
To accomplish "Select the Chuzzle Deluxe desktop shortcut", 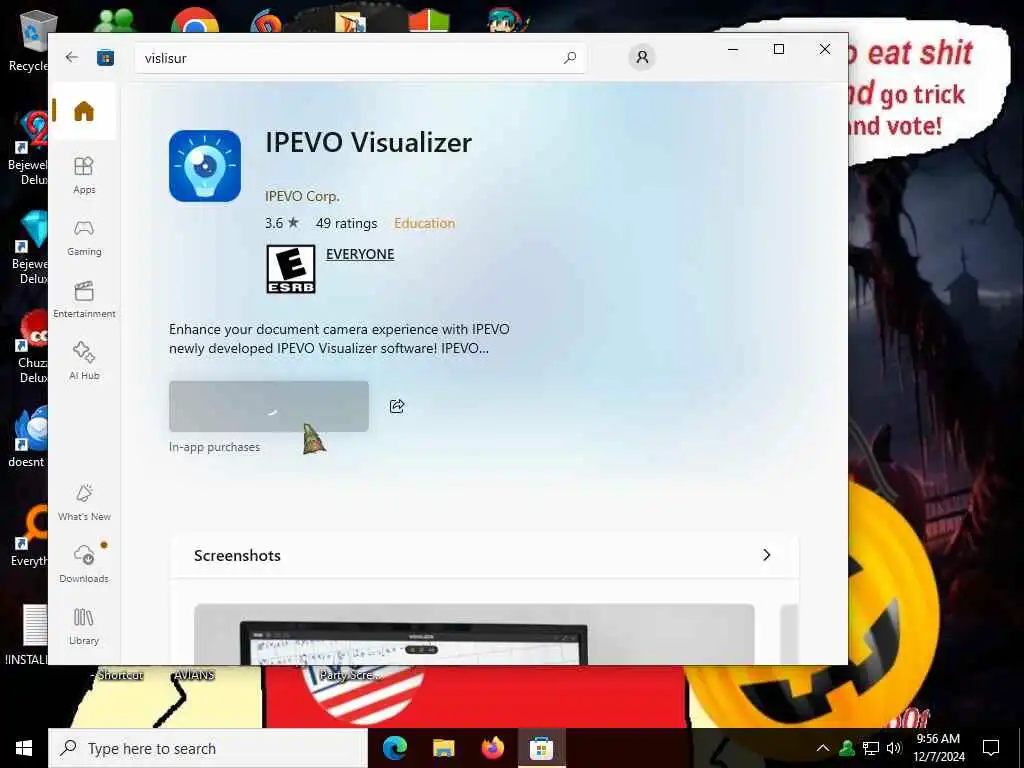I will (27, 346).
